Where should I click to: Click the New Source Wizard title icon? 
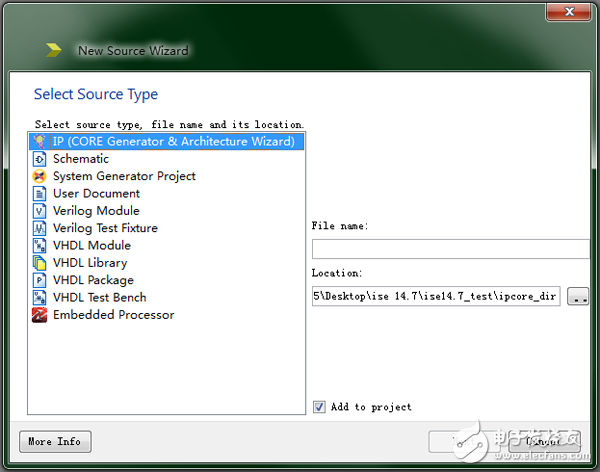53,50
